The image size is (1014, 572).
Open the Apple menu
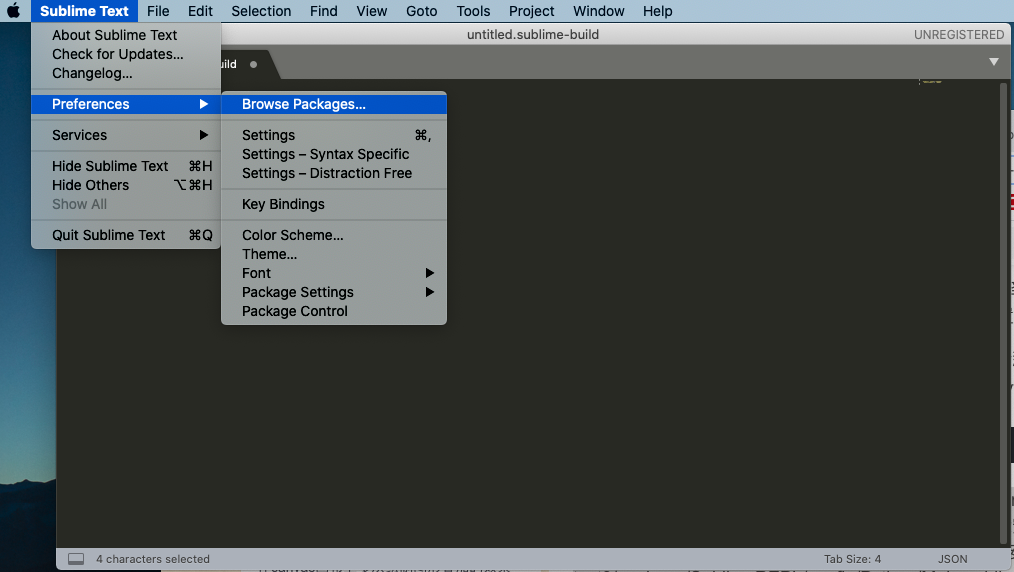[14, 11]
